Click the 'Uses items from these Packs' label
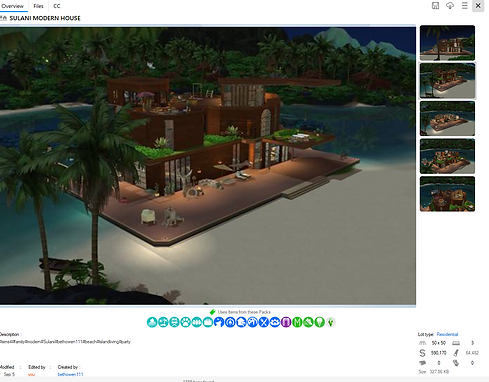Viewport: 489px width, 382px height. tap(244, 312)
